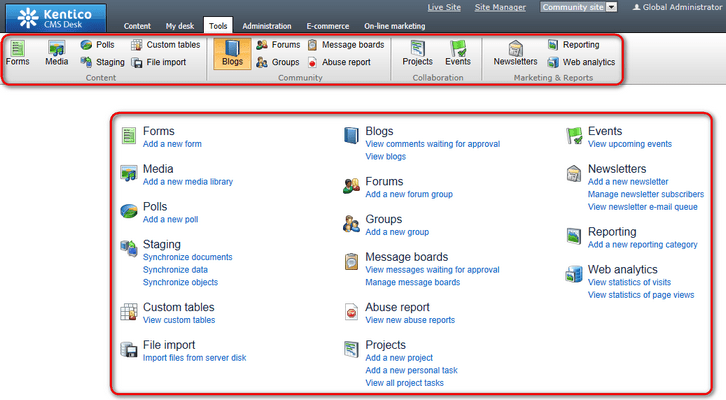The image size is (726, 400).
Task: Click Synchronize data link
Action: click(x=175, y=269)
